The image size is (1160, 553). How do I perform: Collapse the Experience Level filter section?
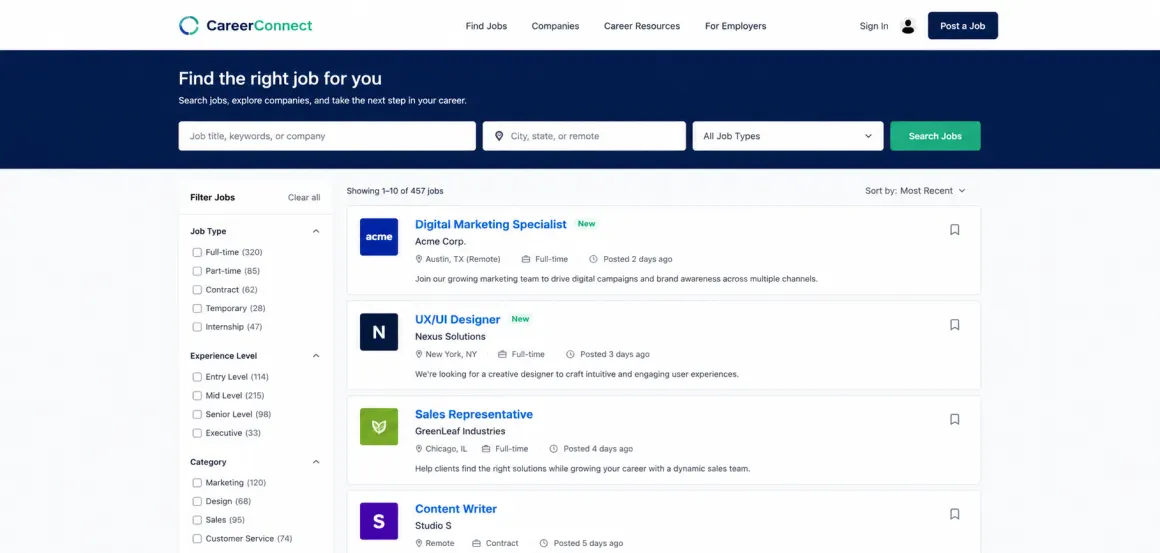[x=316, y=356]
